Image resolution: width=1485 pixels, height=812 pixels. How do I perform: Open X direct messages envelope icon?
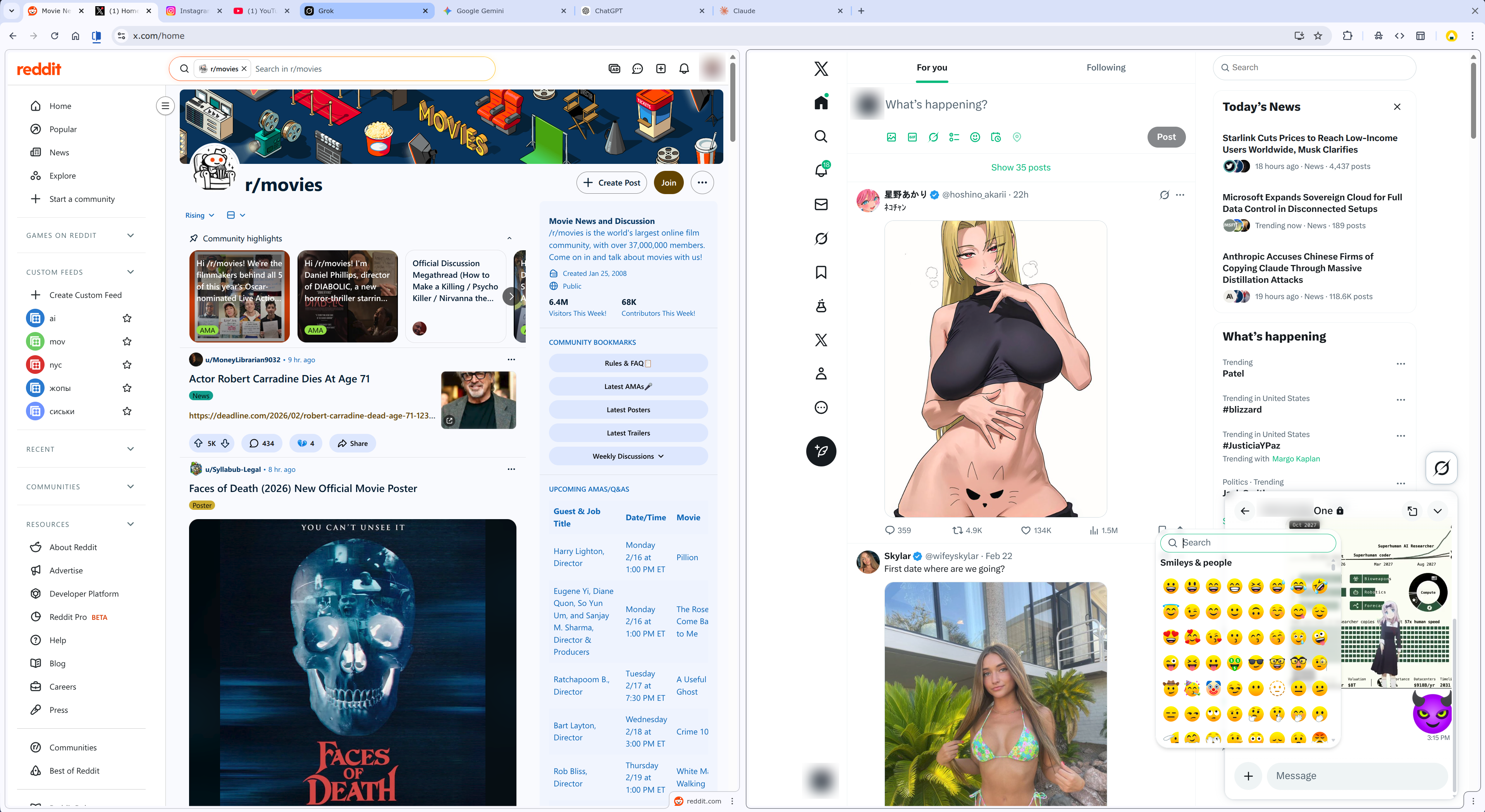(821, 205)
